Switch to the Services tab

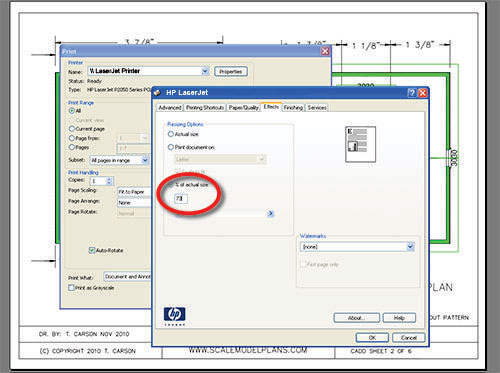coord(317,108)
